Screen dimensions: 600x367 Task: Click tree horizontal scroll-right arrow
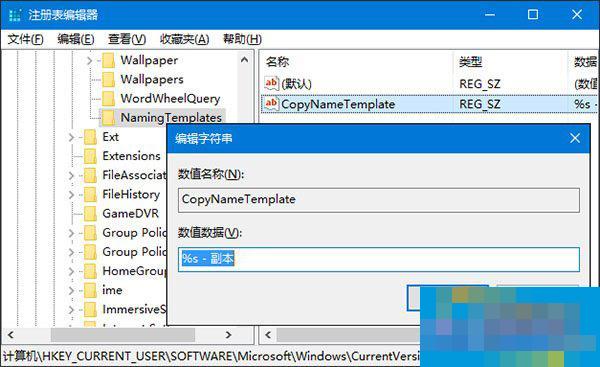pos(228,335)
